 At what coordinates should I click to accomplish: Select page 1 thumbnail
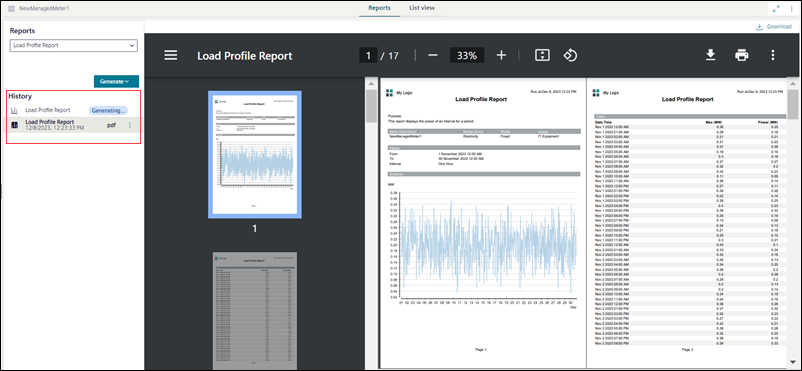pos(255,155)
